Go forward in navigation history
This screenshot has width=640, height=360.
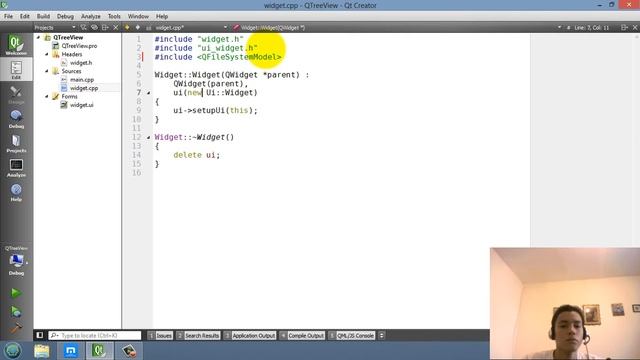pos(138,27)
